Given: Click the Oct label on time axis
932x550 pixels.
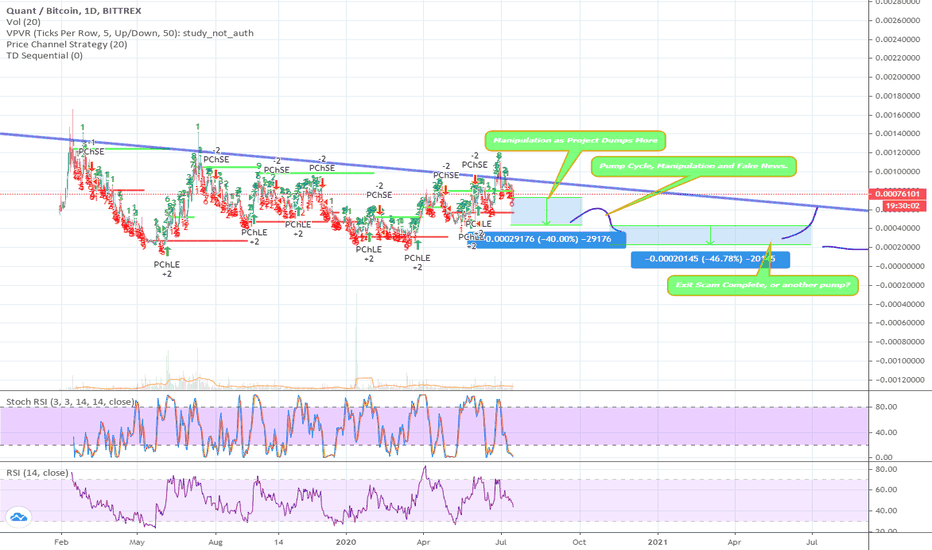Looking at the screenshot, I should point(579,542).
